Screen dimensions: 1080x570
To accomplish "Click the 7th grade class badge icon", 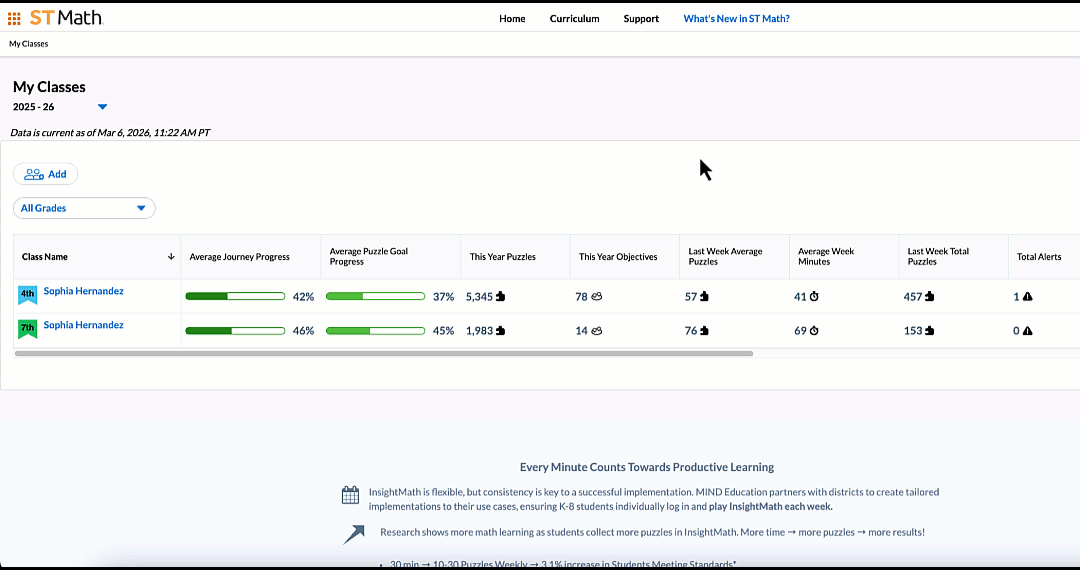I will [x=28, y=329].
